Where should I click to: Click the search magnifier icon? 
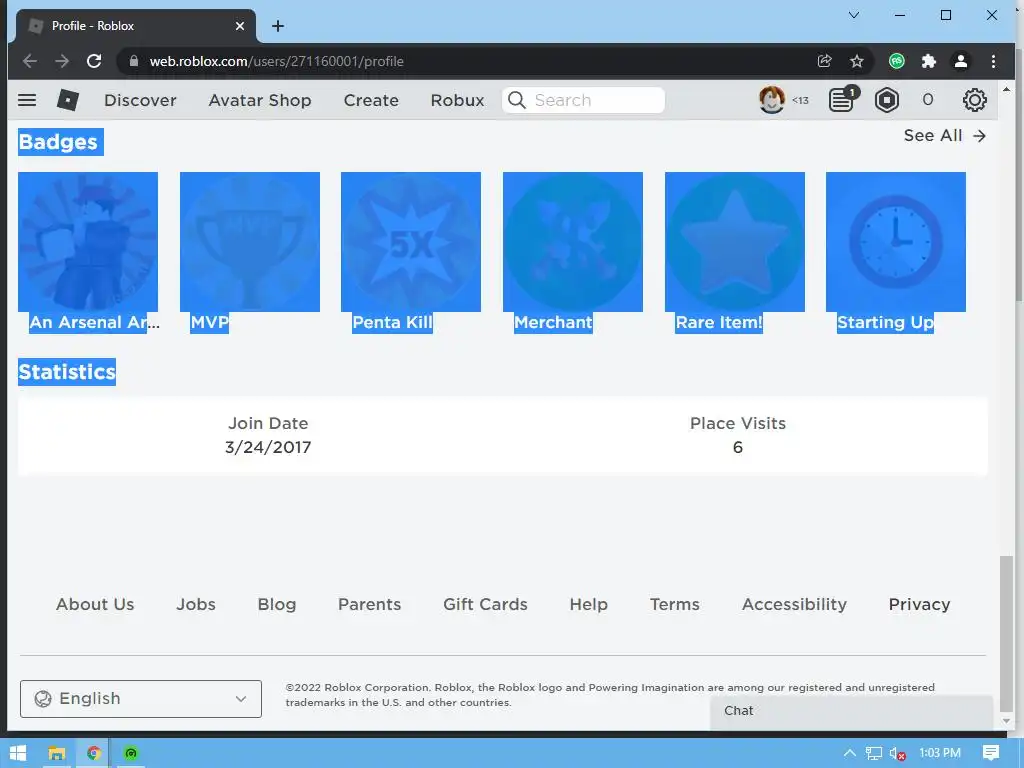point(517,100)
